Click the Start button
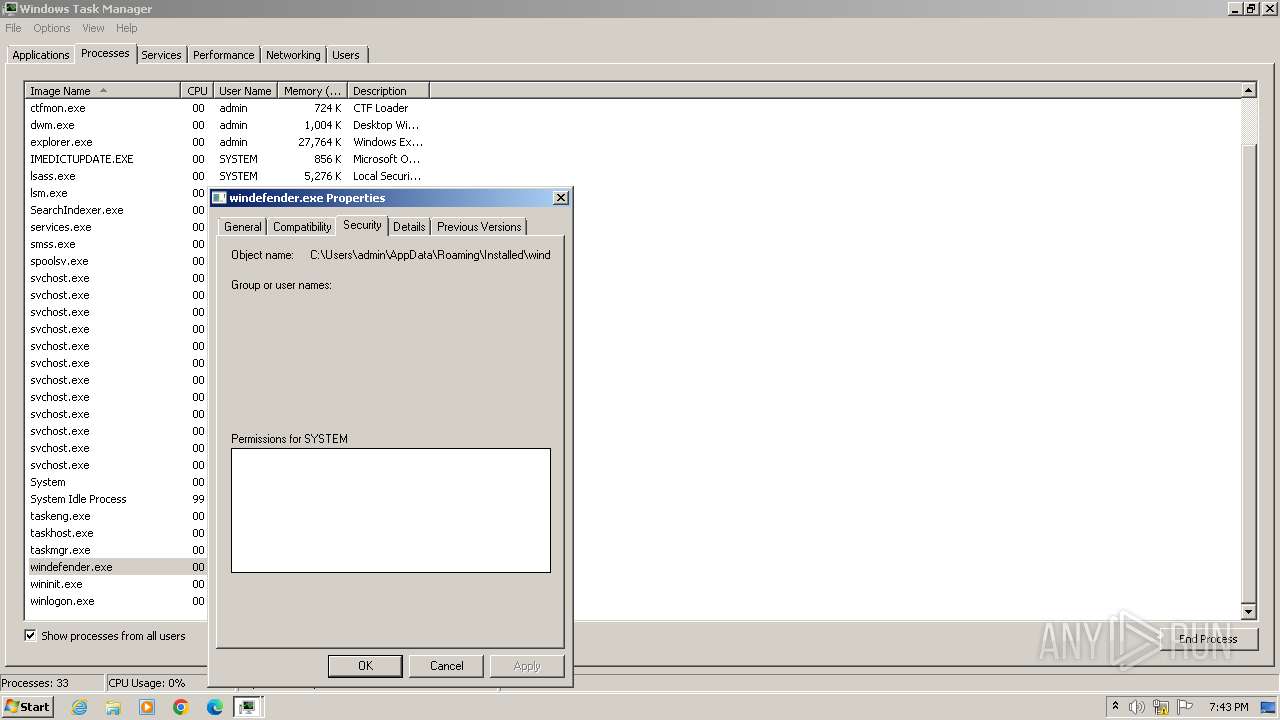Image resolution: width=1280 pixels, height=720 pixels. point(28,707)
